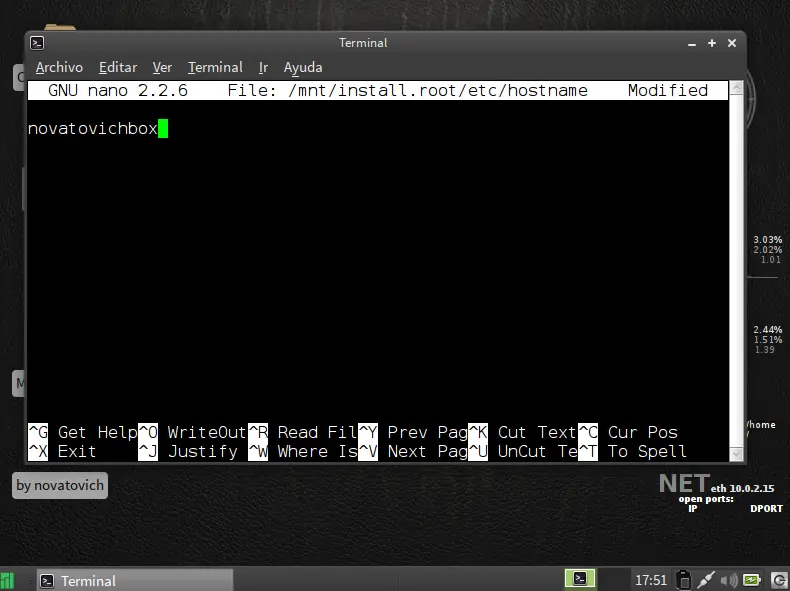Click the ^W Where Is shortcut
The width and height of the screenshot is (790, 591).
303,451
